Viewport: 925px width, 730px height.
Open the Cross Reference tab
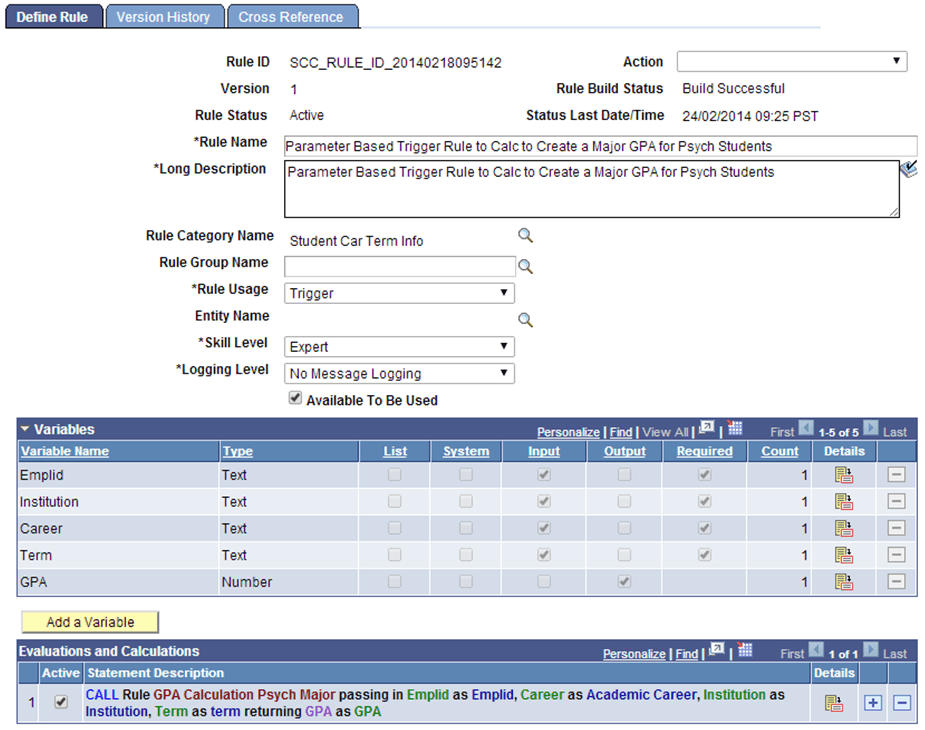[x=292, y=16]
